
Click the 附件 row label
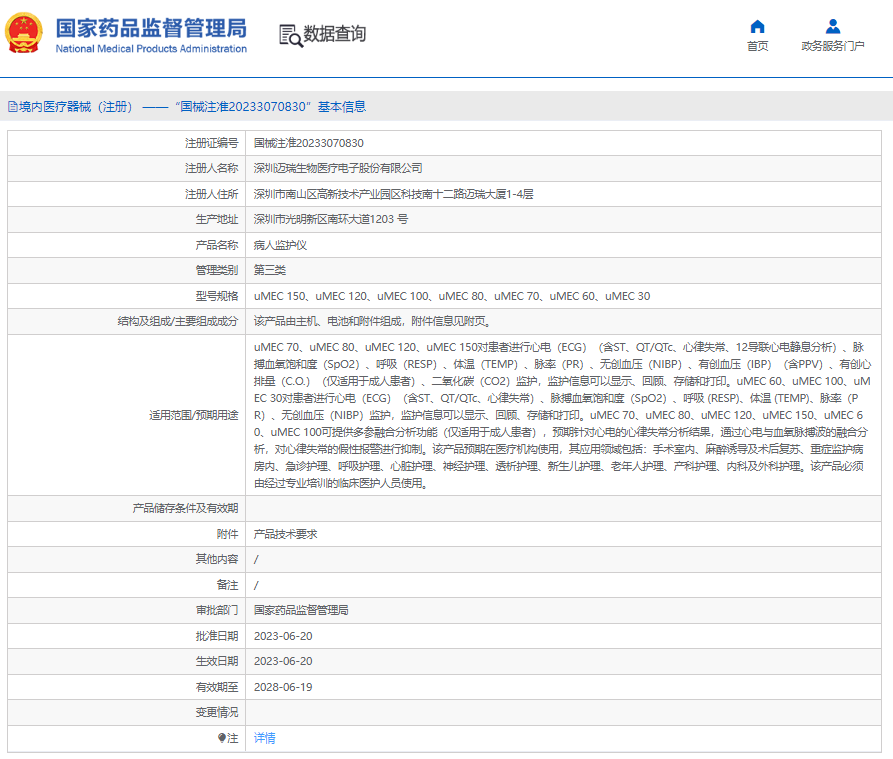pyautogui.click(x=227, y=534)
